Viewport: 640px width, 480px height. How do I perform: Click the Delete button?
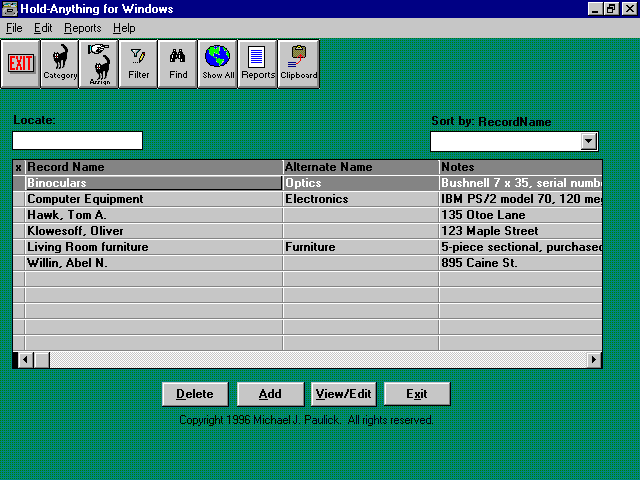click(195, 394)
